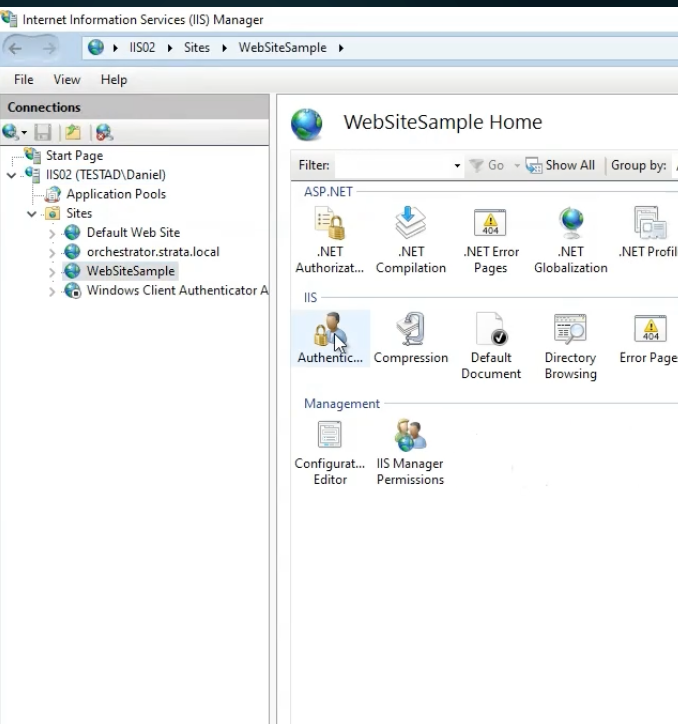Click in the Filter text field

(x=393, y=165)
